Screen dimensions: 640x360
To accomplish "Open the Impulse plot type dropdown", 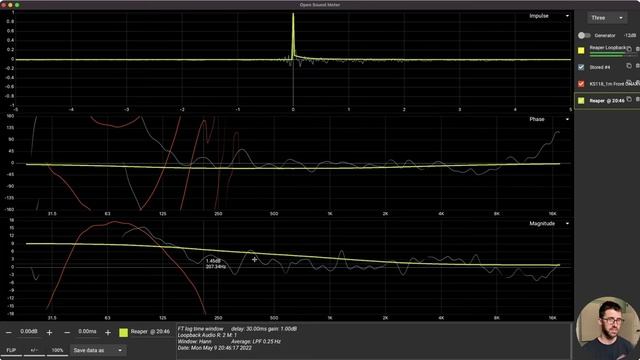I will (x=549, y=16).
